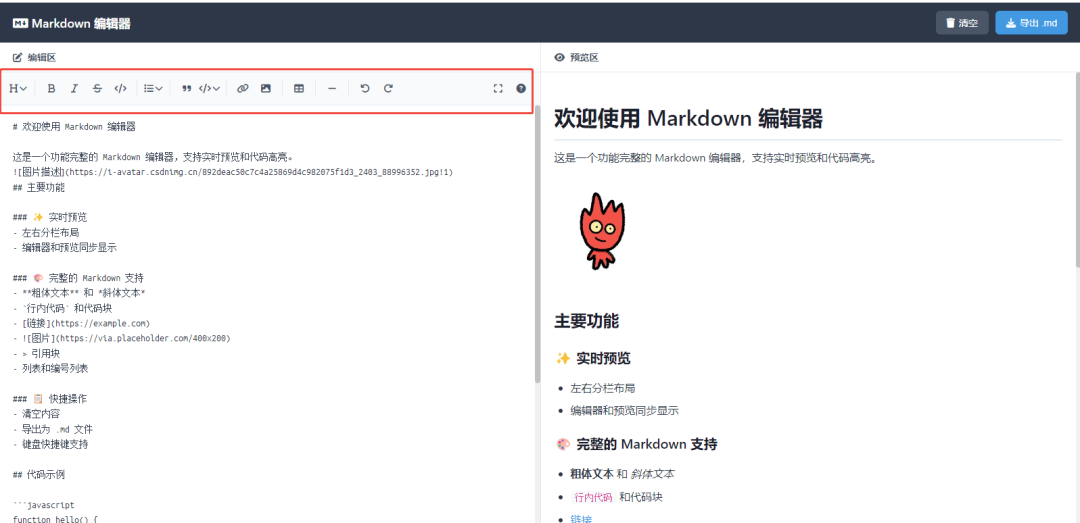Insert inline code next to strikethrough
This screenshot has width=1080, height=523.
tap(121, 88)
